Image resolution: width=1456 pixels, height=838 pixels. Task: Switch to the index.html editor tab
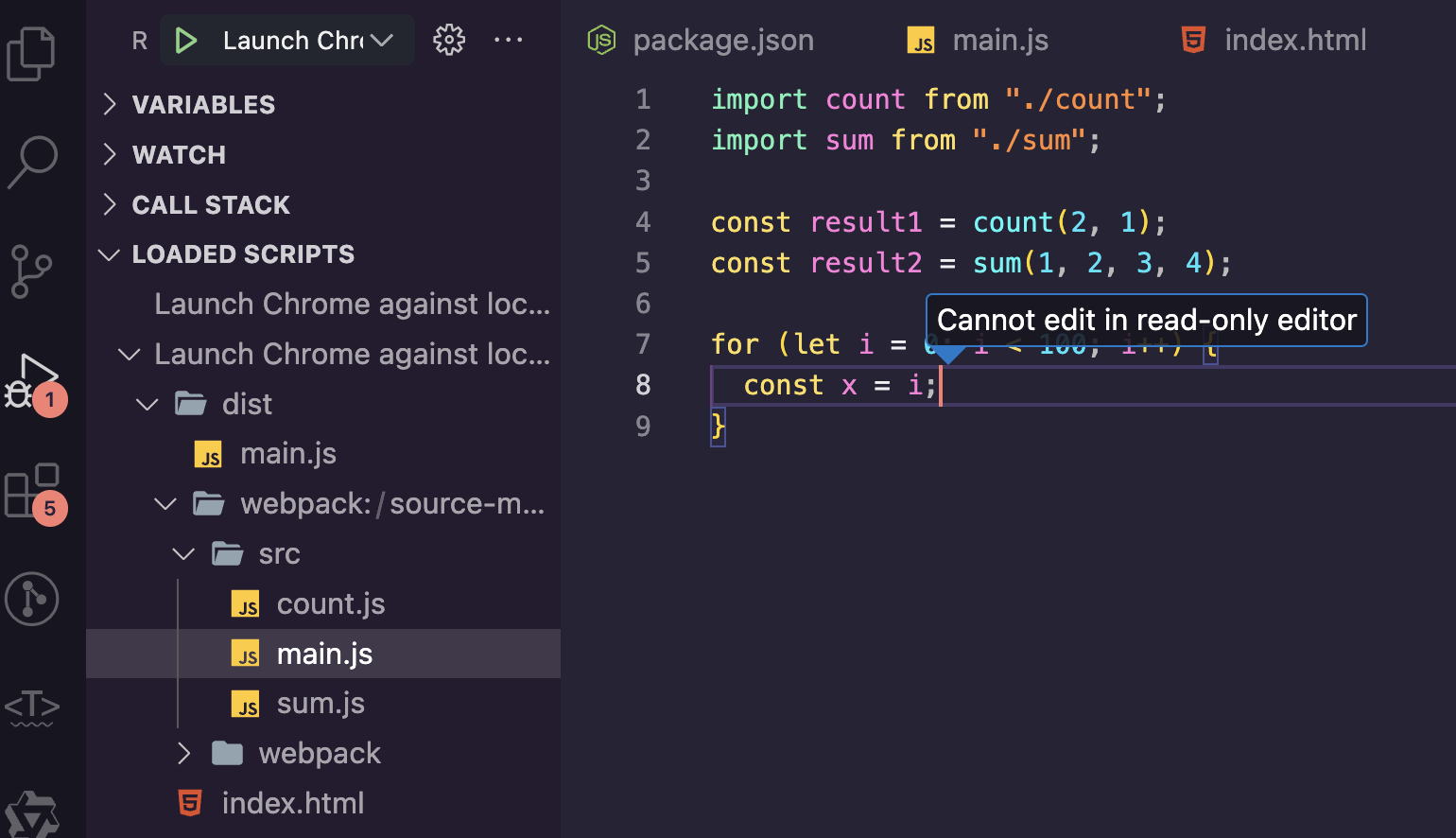click(1294, 41)
